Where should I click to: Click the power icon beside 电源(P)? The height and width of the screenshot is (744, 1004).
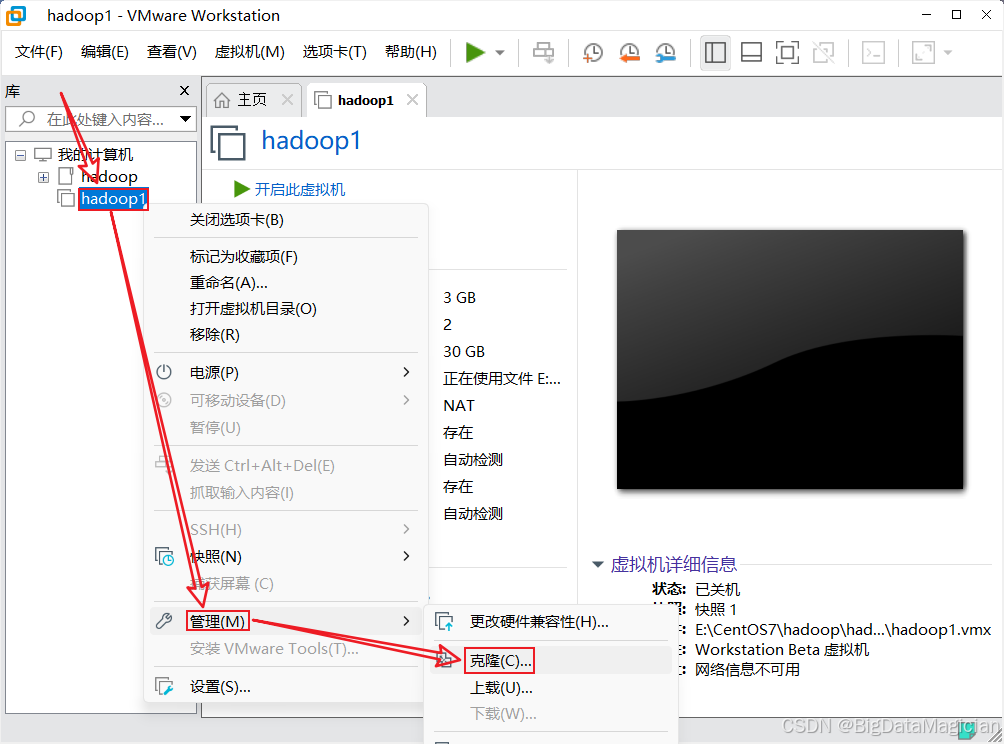164,372
